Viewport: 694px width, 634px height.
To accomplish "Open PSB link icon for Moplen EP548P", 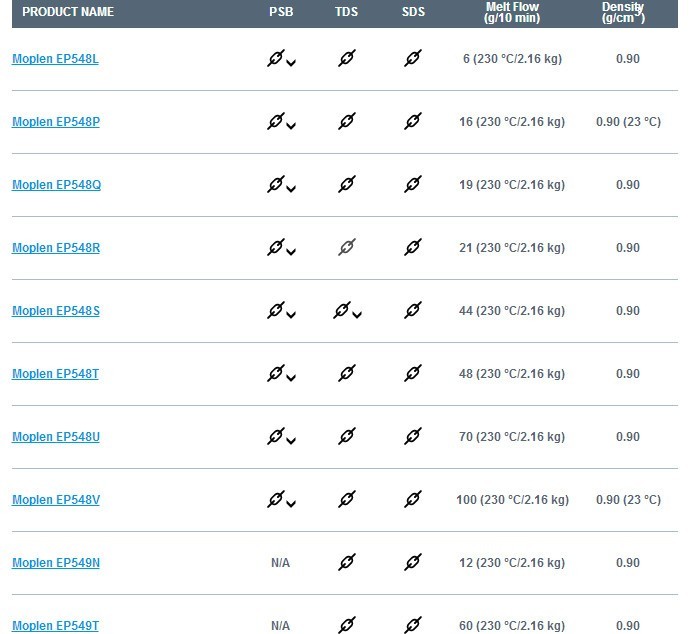I will pyautogui.click(x=275, y=121).
